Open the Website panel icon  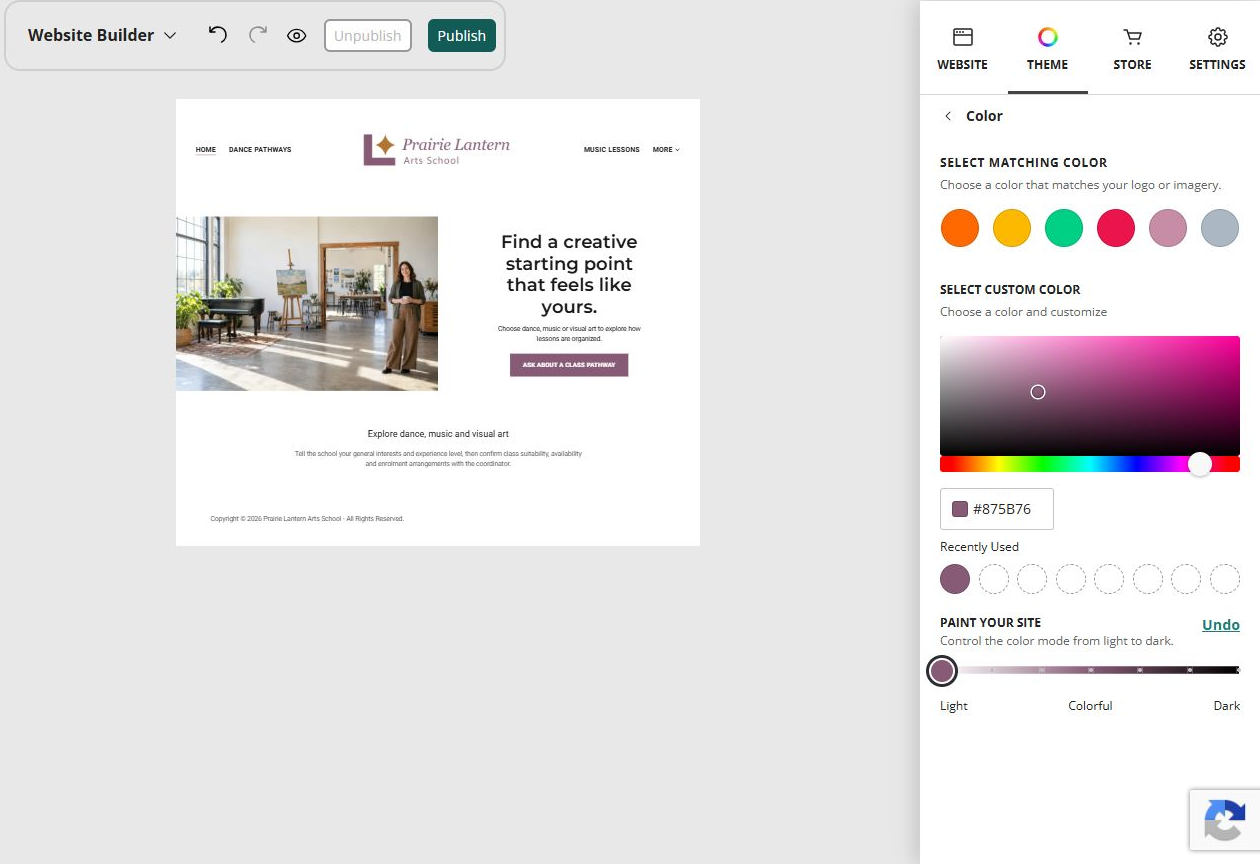coord(962,37)
